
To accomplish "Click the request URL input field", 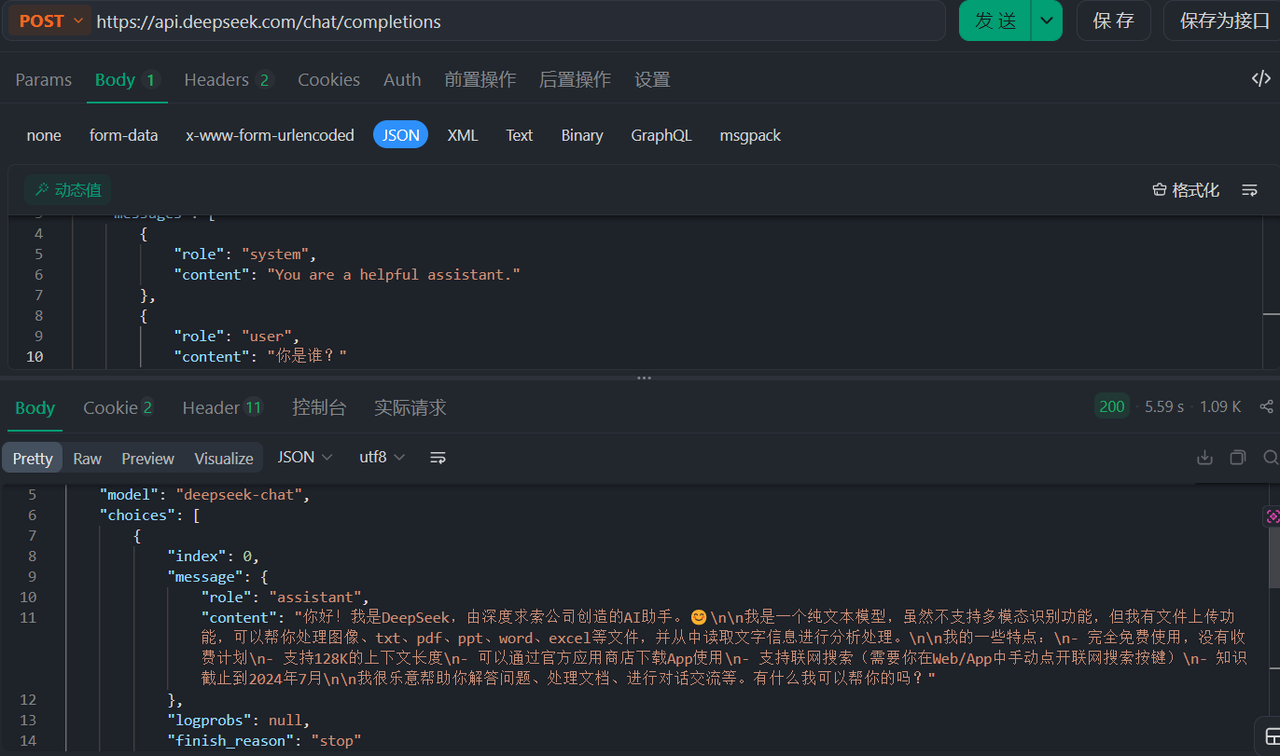I will click(518, 21).
